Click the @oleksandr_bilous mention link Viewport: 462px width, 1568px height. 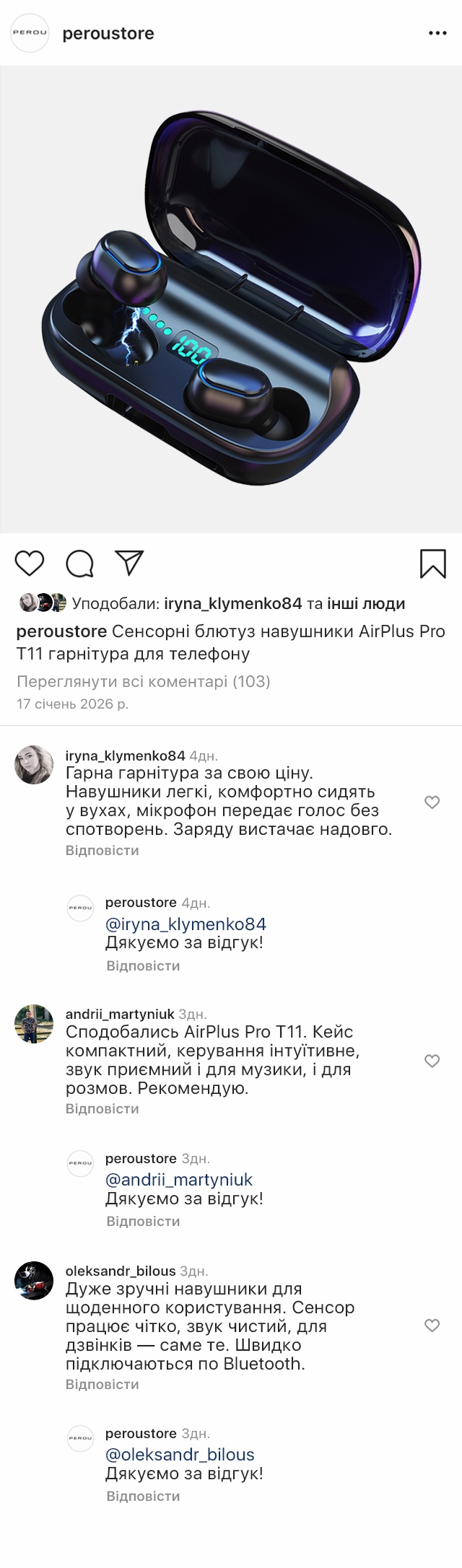[180, 1455]
